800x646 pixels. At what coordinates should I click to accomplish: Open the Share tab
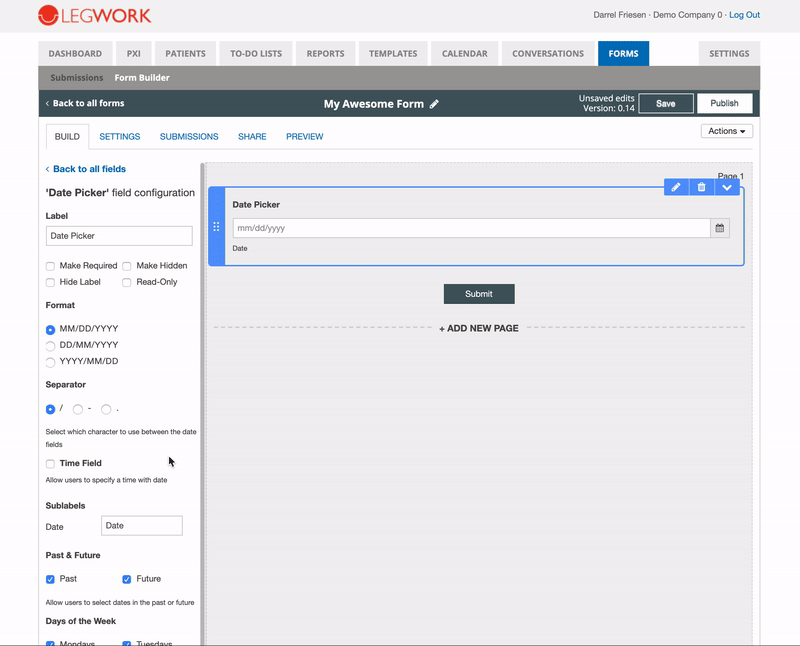[x=252, y=137]
